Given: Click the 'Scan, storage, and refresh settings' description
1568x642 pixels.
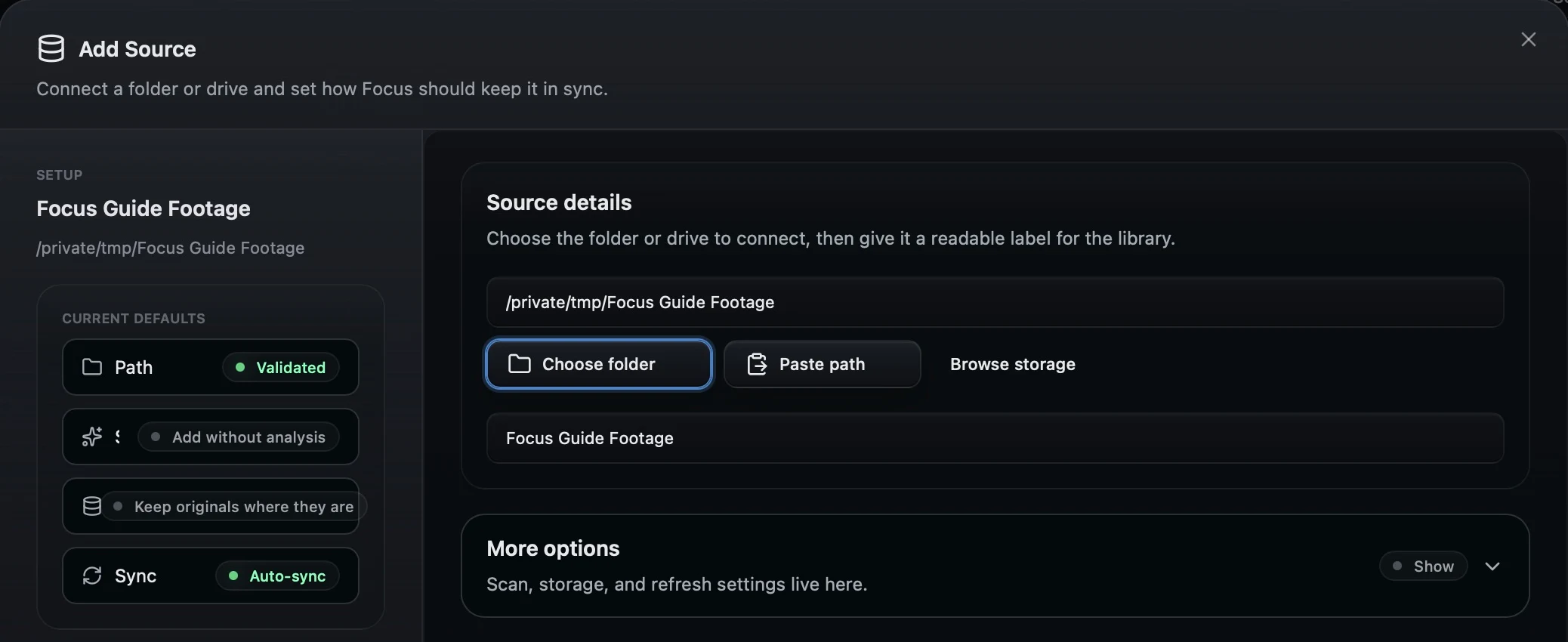Looking at the screenshot, I should pyautogui.click(x=677, y=584).
